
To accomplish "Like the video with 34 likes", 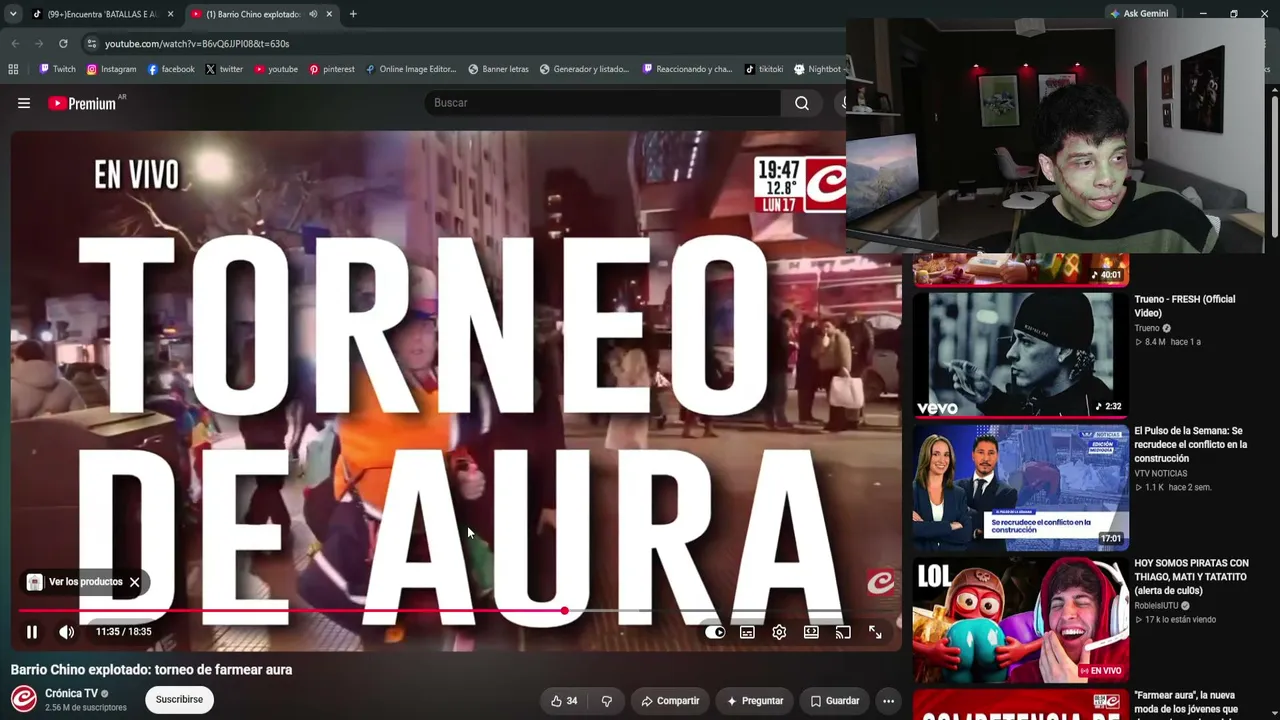I will point(564,701).
